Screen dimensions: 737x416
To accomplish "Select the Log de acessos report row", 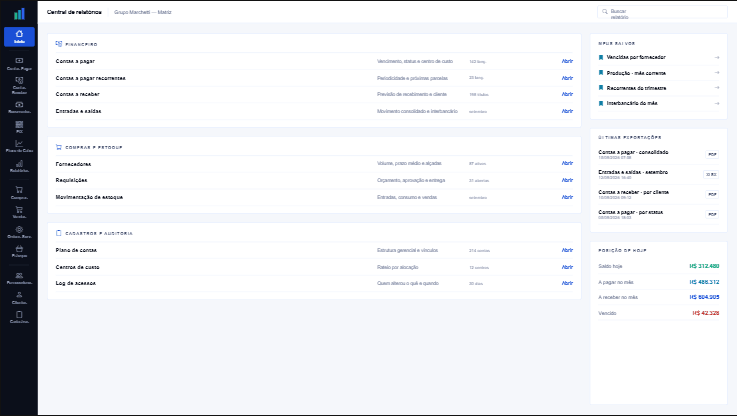I will pyautogui.click(x=314, y=283).
